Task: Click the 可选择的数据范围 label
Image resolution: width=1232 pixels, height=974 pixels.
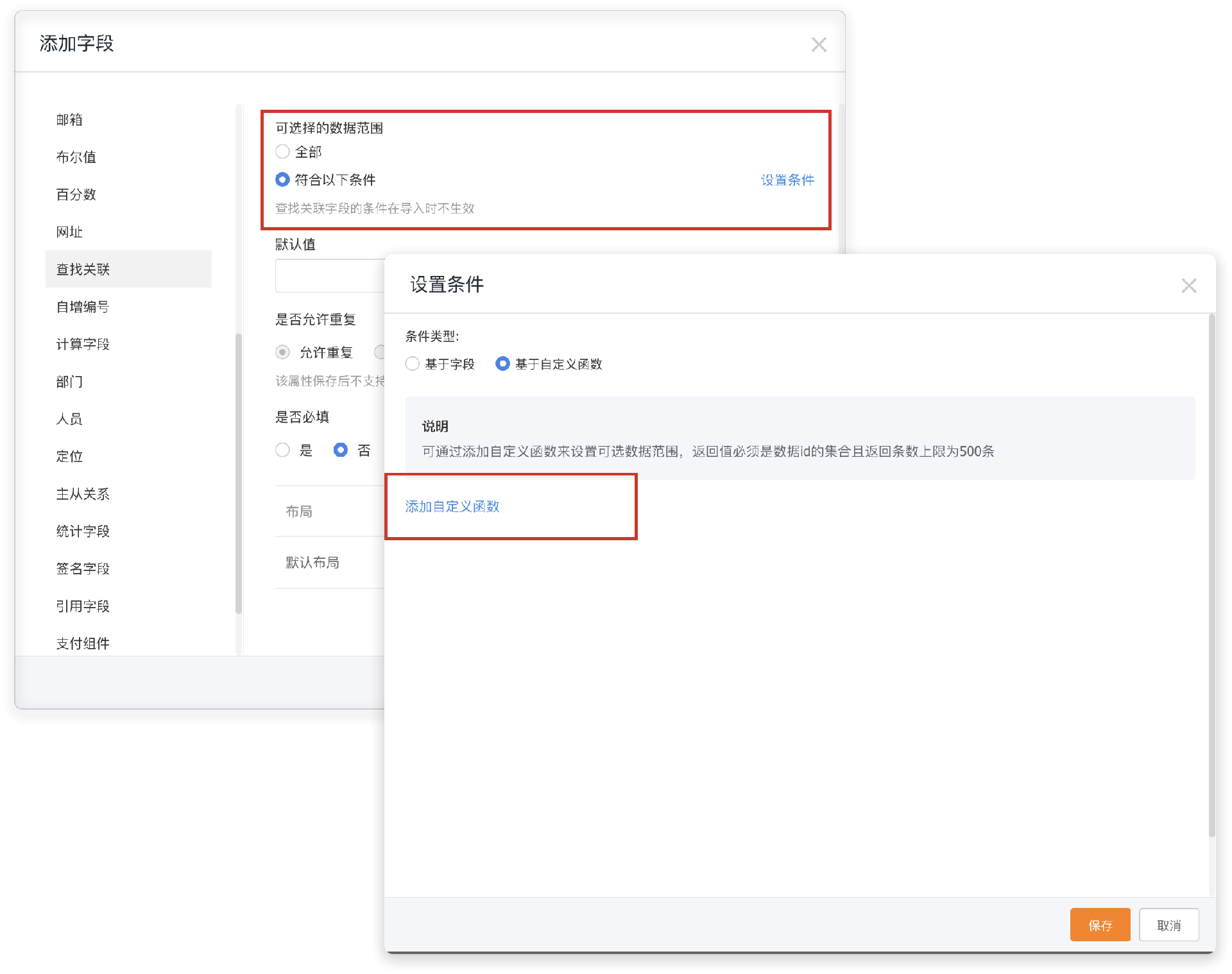Action: tap(329, 128)
